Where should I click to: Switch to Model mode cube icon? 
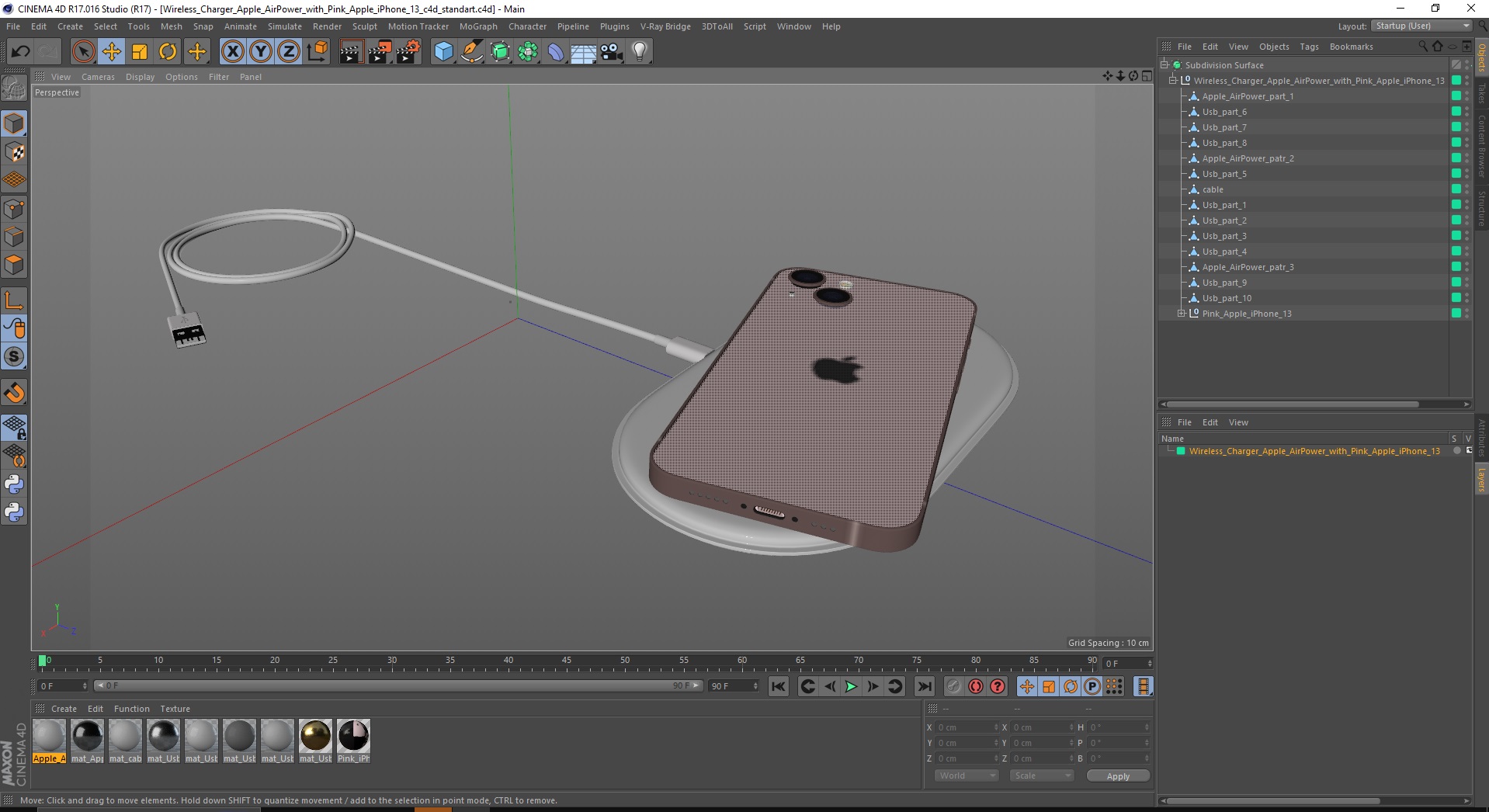[x=14, y=123]
